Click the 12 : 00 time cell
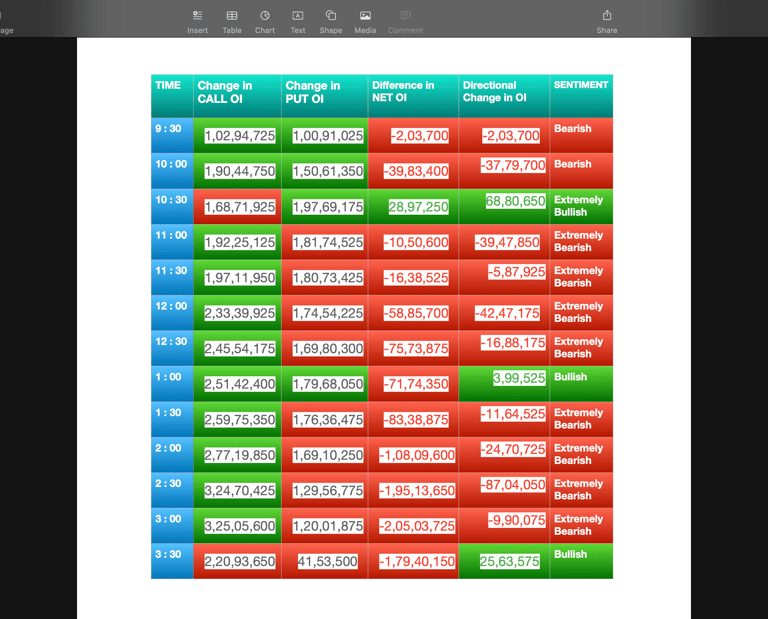Viewport: 768px width, 619px height. [x=172, y=312]
